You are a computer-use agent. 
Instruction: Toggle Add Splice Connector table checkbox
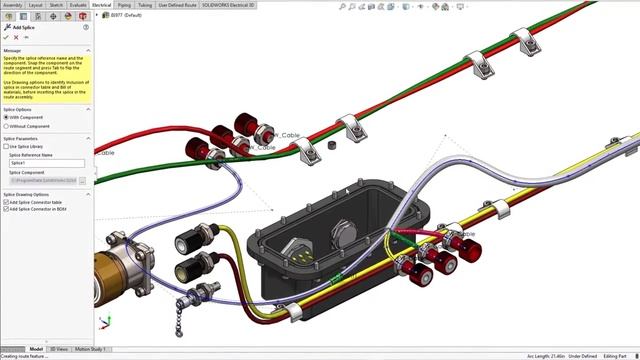point(6,202)
